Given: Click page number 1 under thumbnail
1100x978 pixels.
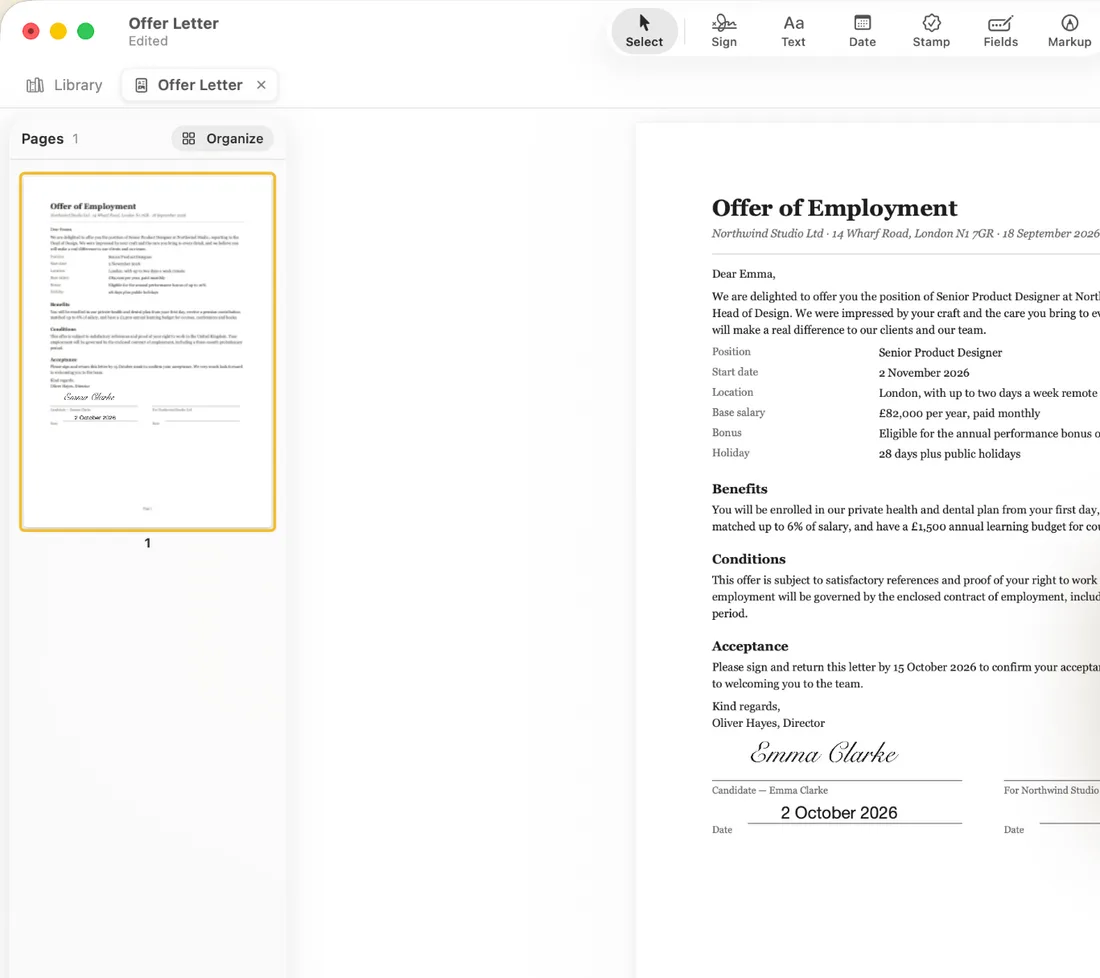Looking at the screenshot, I should 147,543.
